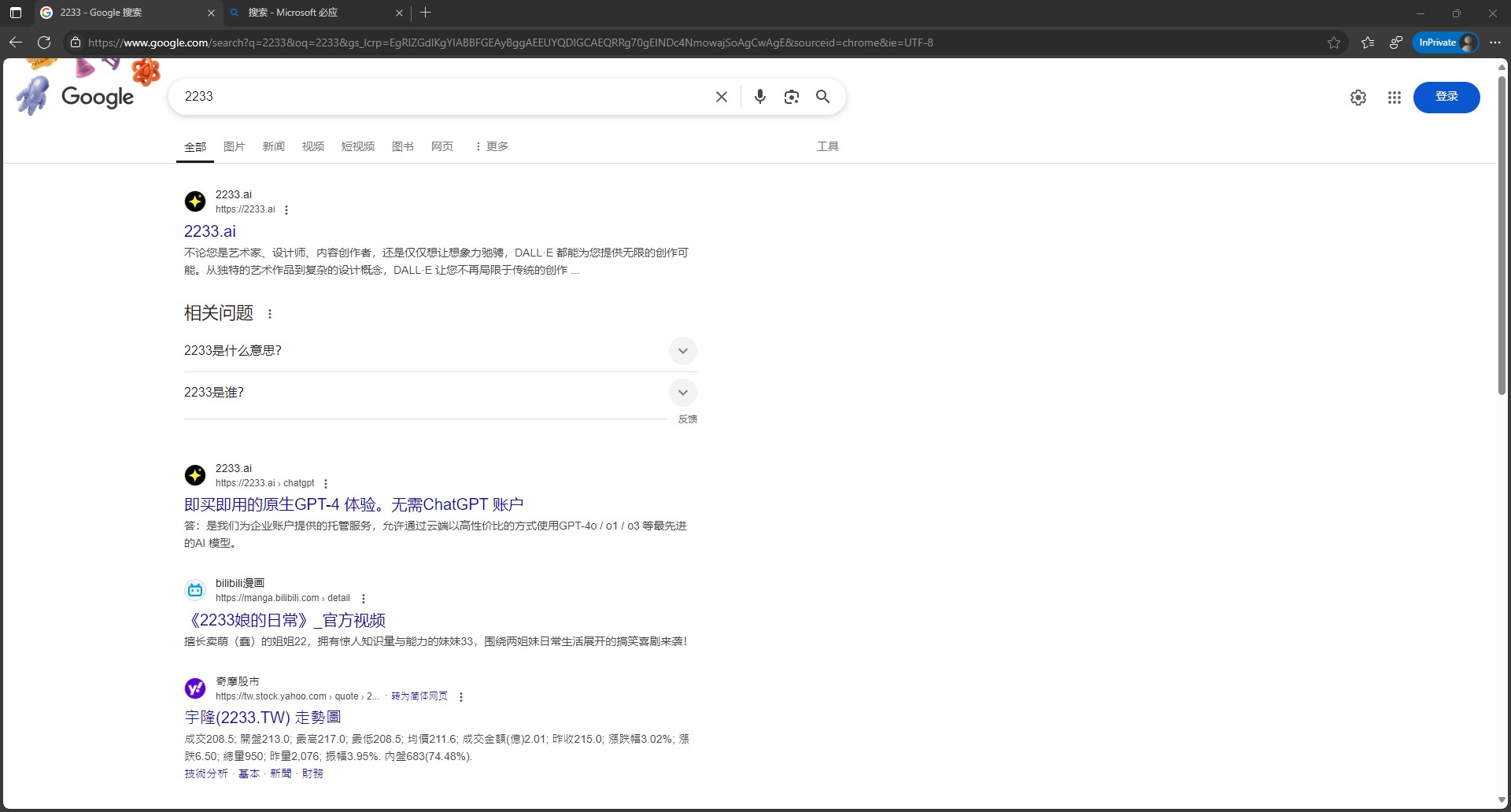Viewport: 1511px width, 812px height.
Task: Open tab actions menu icon in title bar
Action: pos(15,13)
